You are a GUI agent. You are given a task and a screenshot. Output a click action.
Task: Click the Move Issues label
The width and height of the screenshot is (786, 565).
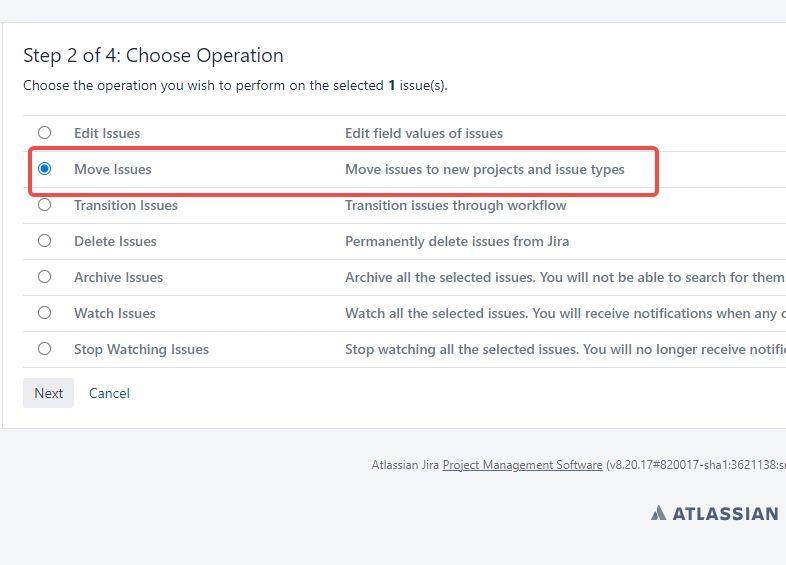113,169
